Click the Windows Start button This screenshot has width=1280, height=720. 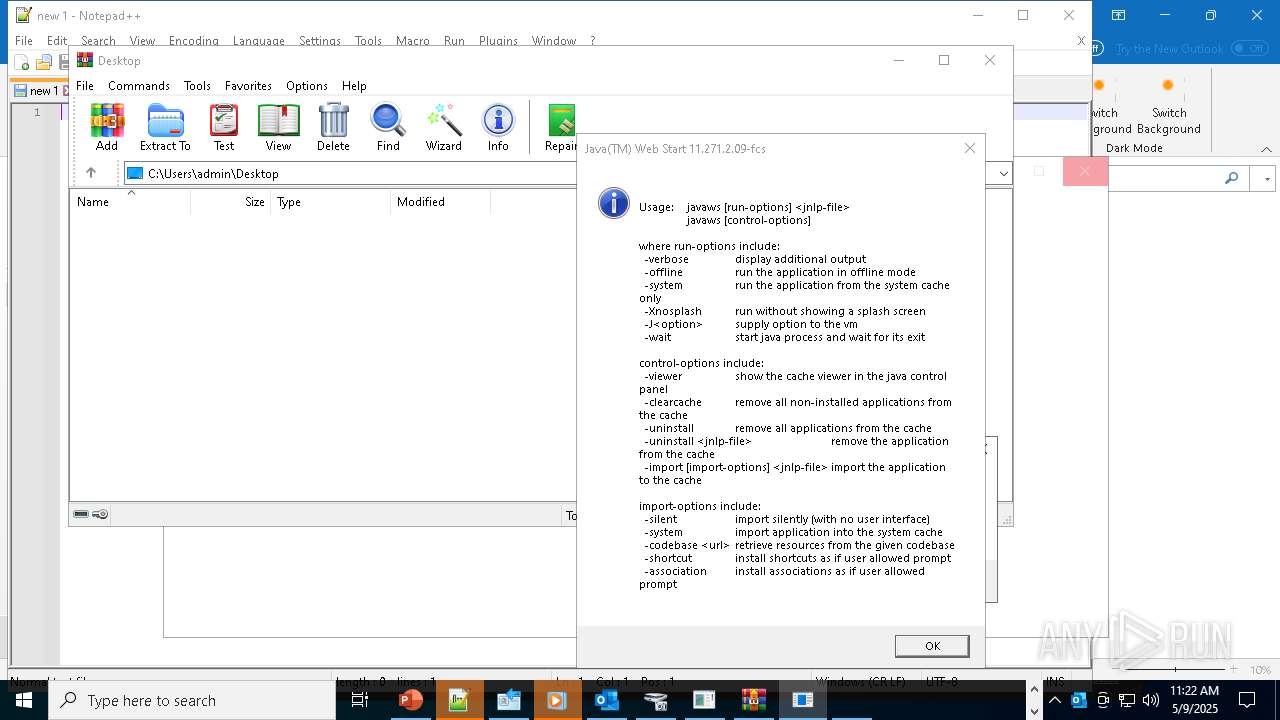[23, 700]
